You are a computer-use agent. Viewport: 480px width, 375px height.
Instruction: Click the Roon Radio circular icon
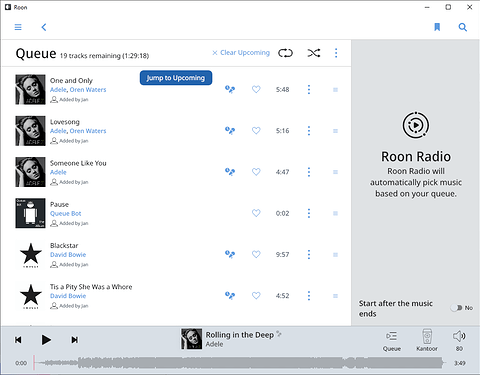coord(416,125)
